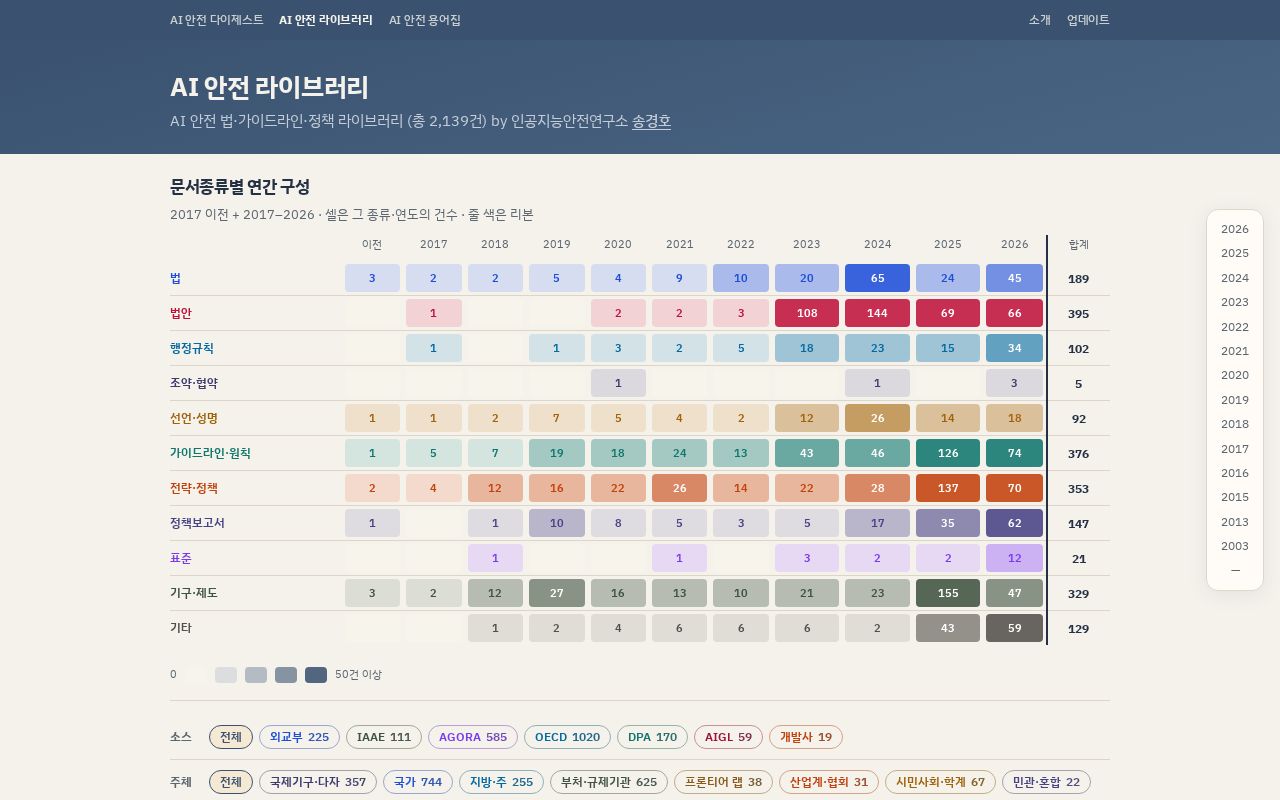Filter 주체 by 산업계·협회 31

829,782
